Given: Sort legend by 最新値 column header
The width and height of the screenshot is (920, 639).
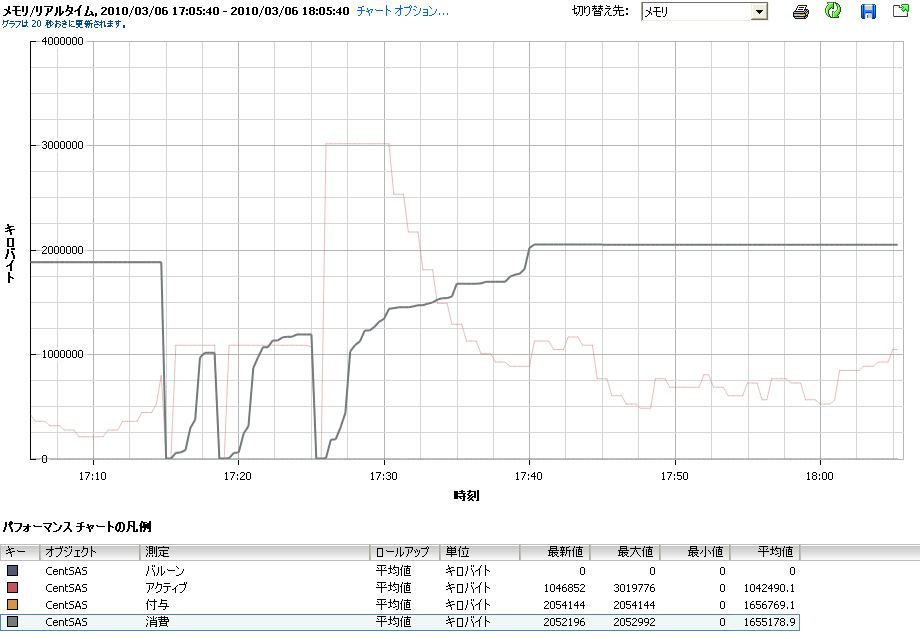Looking at the screenshot, I should [x=555, y=552].
